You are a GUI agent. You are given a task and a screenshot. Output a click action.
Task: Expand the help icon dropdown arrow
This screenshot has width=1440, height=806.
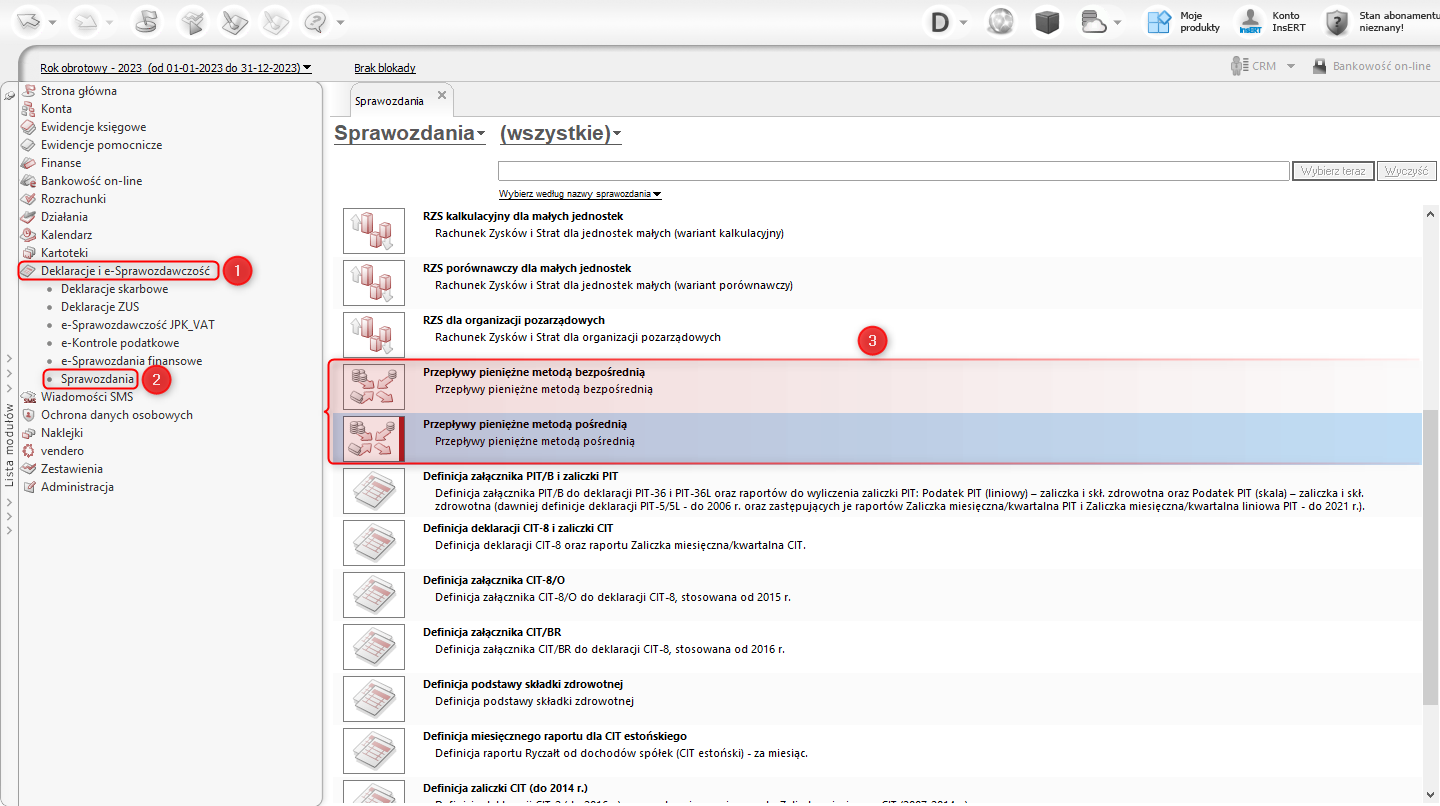click(340, 22)
